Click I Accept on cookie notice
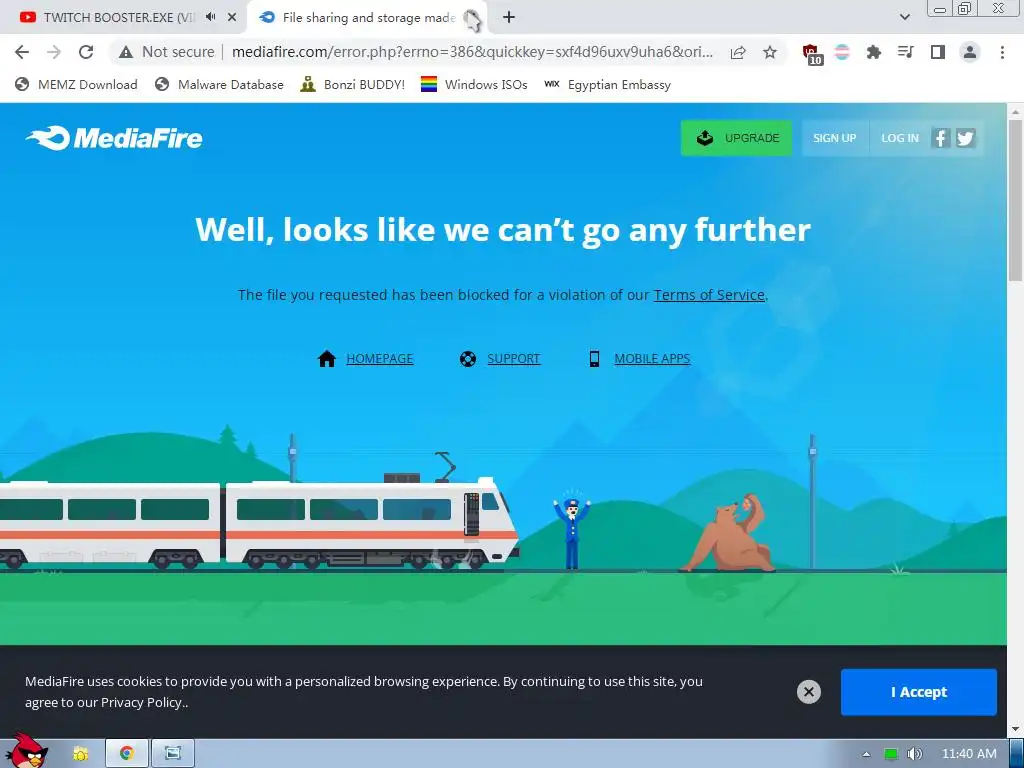Image resolution: width=1024 pixels, height=768 pixels. click(x=918, y=692)
